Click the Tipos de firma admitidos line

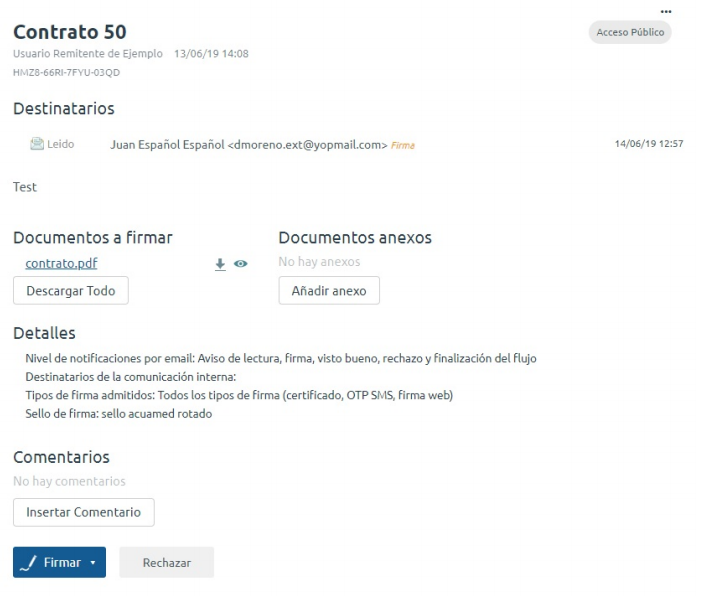(x=239, y=395)
